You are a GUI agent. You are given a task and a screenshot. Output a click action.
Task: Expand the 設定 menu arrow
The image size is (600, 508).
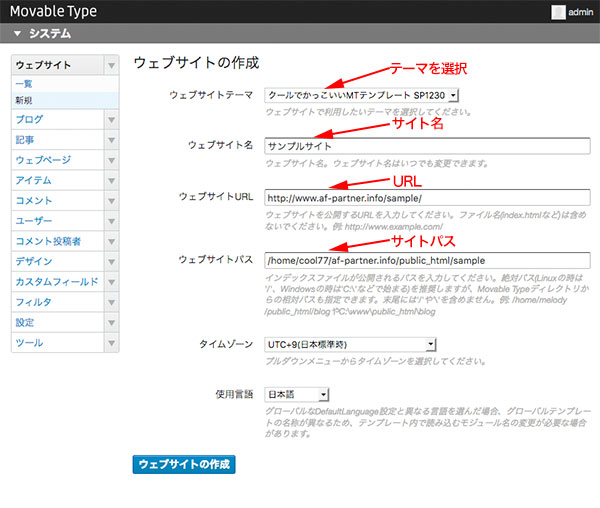[x=111, y=322]
